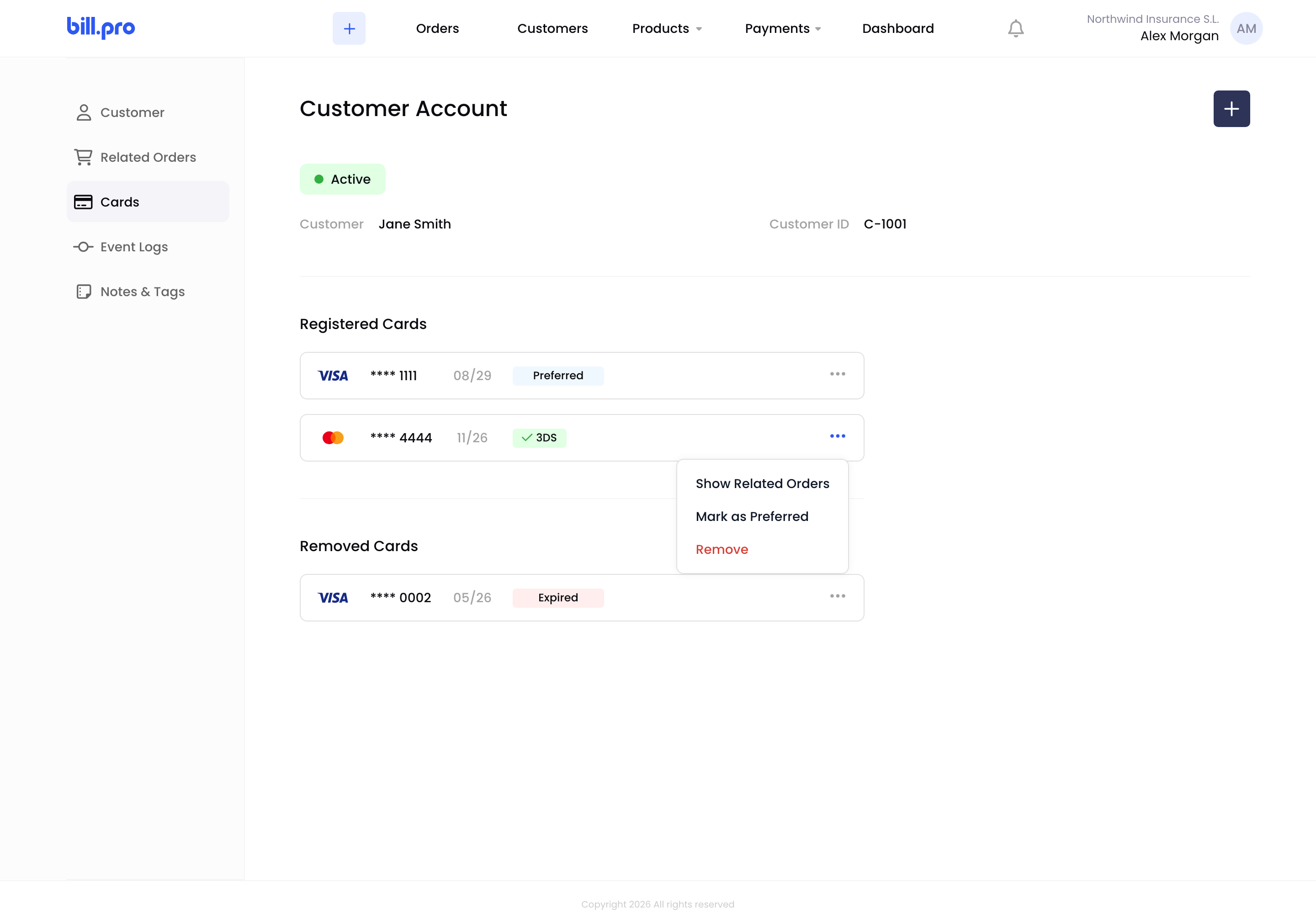Open options menu for Visa card 1111
The height and width of the screenshot is (924, 1316).
pyautogui.click(x=838, y=374)
